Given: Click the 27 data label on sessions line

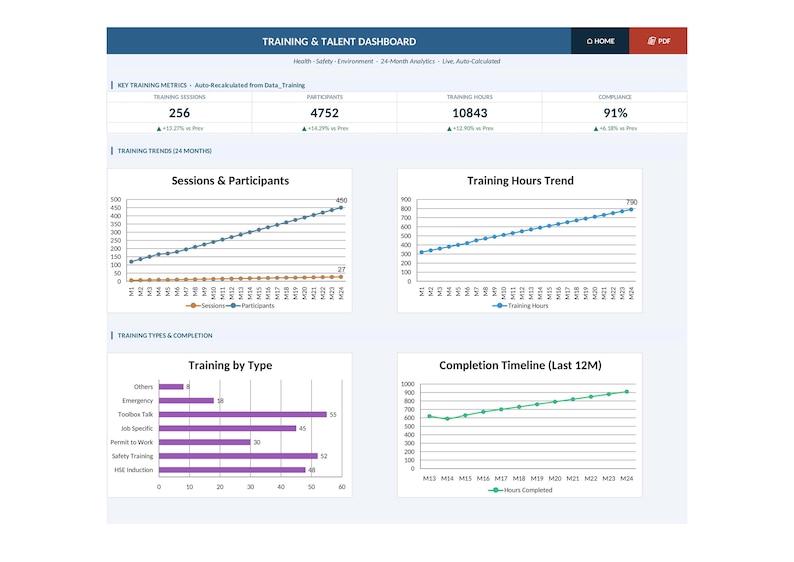Looking at the screenshot, I should (x=341, y=270).
